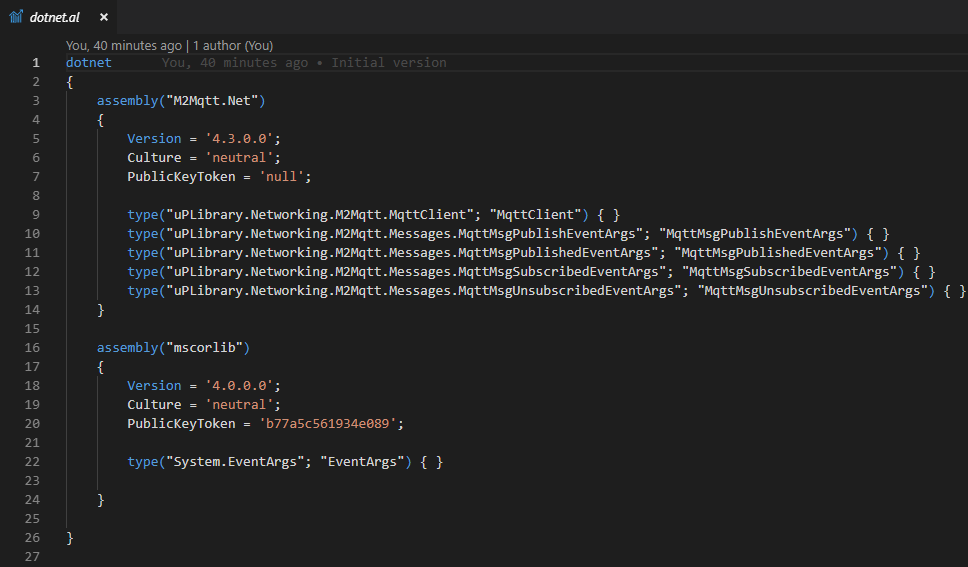
Task: Click 'You, 40 minutes ago' CodeLens text
Action: 123,46
